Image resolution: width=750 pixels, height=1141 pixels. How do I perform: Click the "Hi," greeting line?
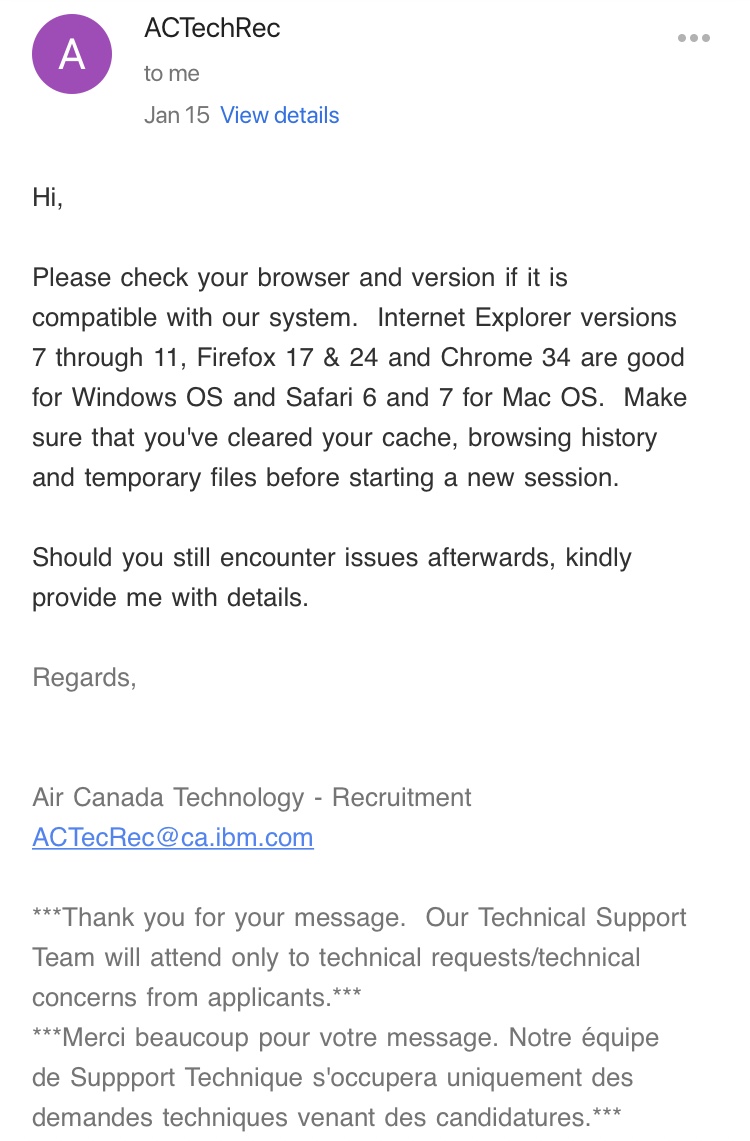[48, 197]
